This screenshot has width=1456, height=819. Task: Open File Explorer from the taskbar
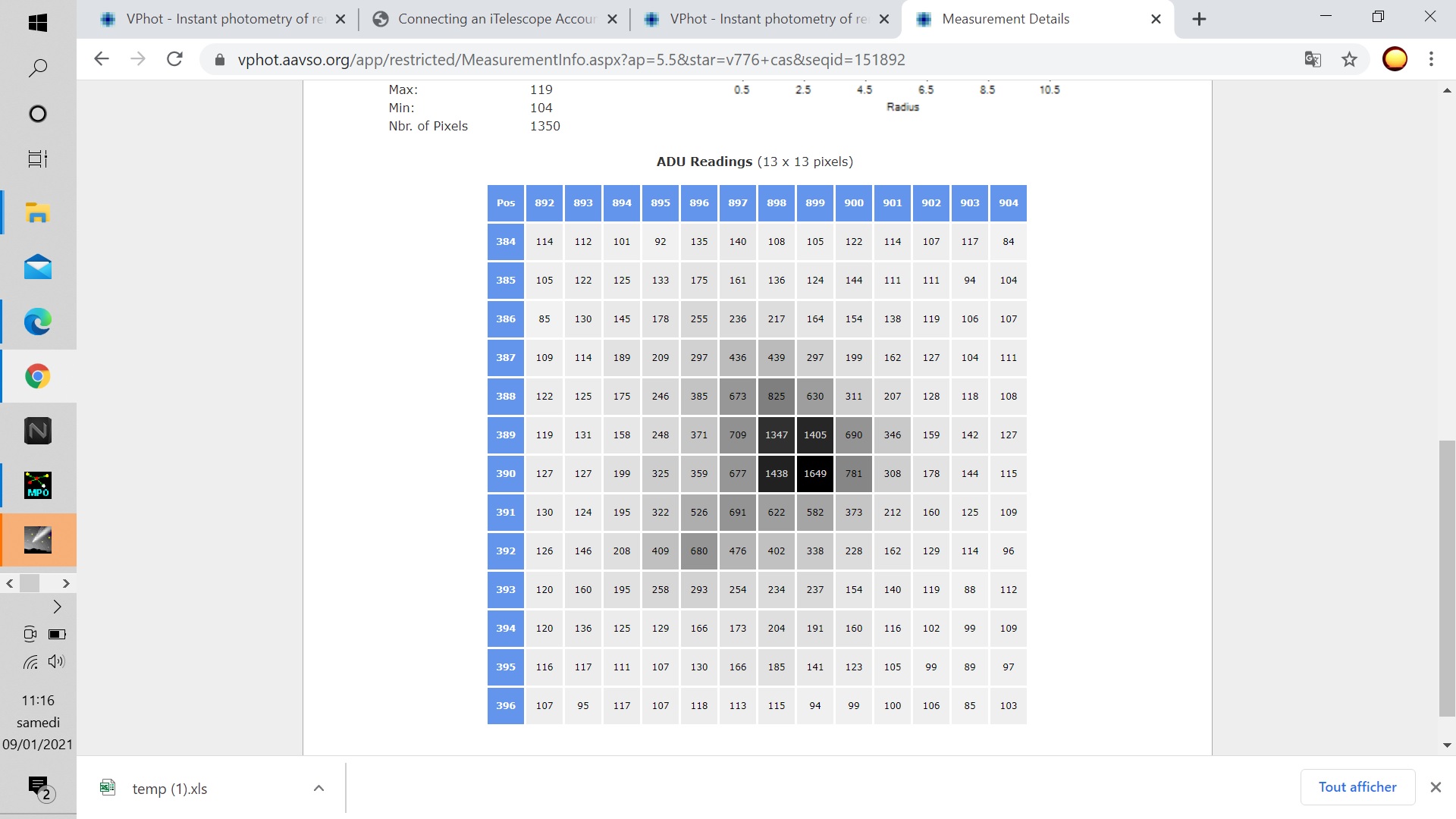coord(37,213)
